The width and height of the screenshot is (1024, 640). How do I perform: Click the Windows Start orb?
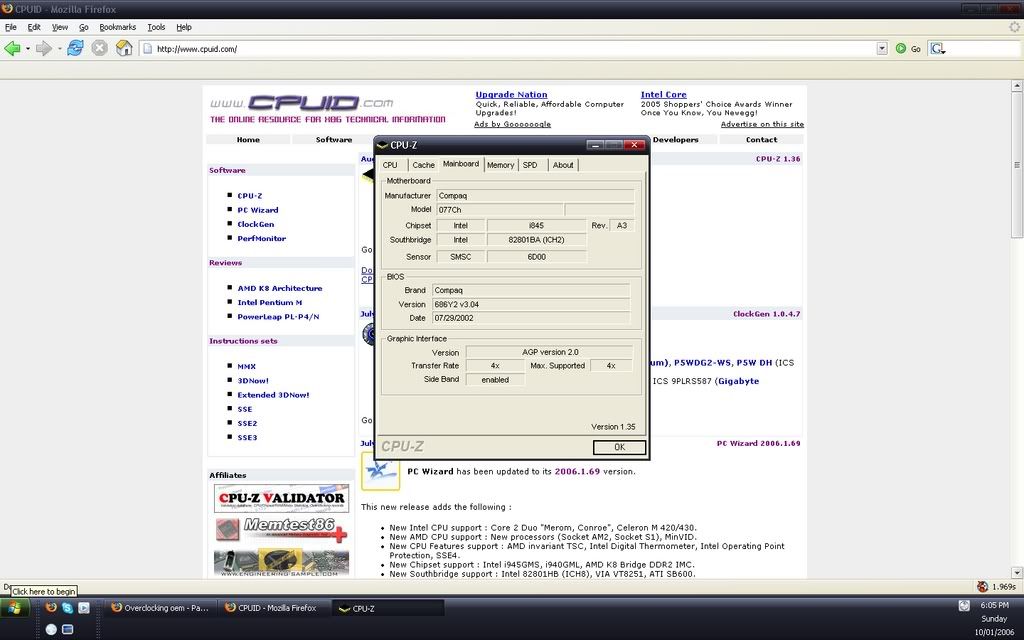click(16, 608)
